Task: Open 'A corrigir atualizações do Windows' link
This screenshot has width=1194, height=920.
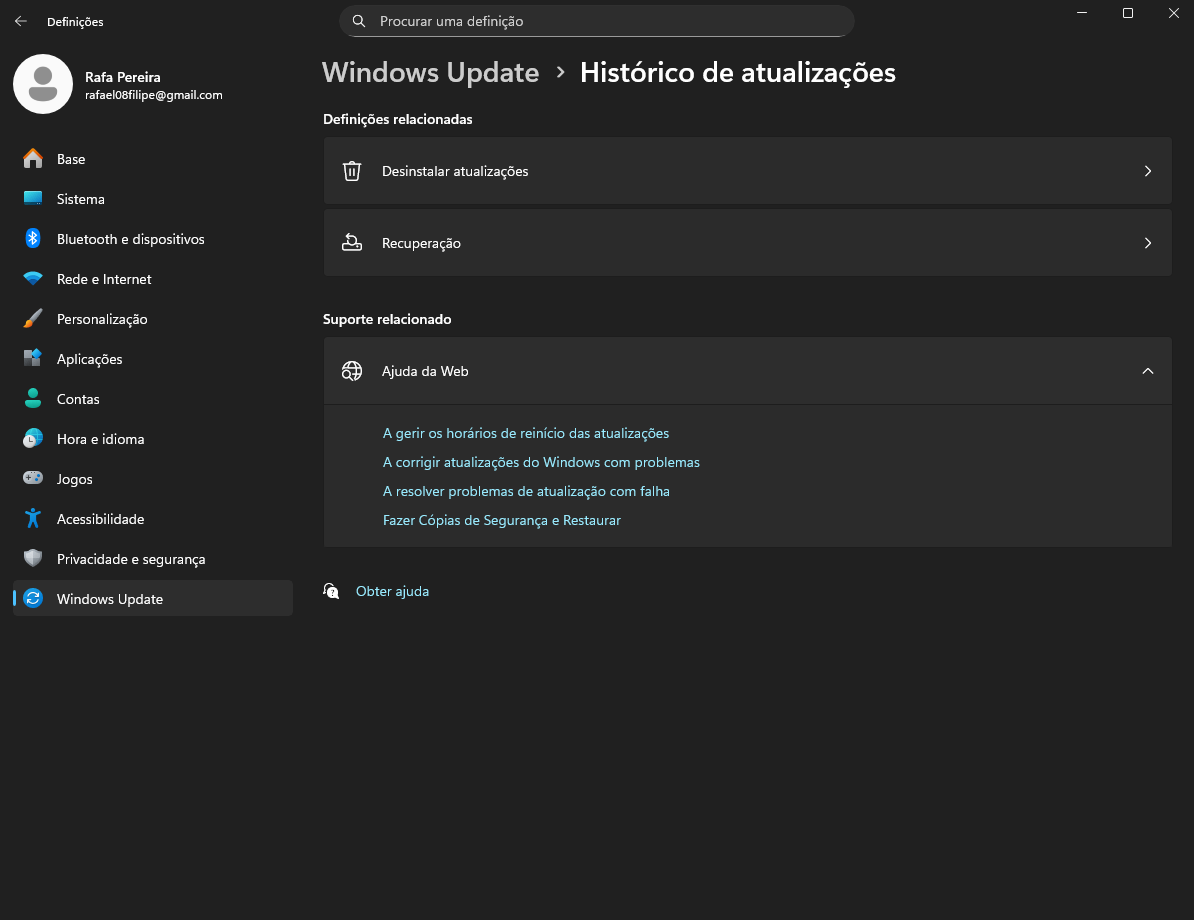Action: pos(541,462)
